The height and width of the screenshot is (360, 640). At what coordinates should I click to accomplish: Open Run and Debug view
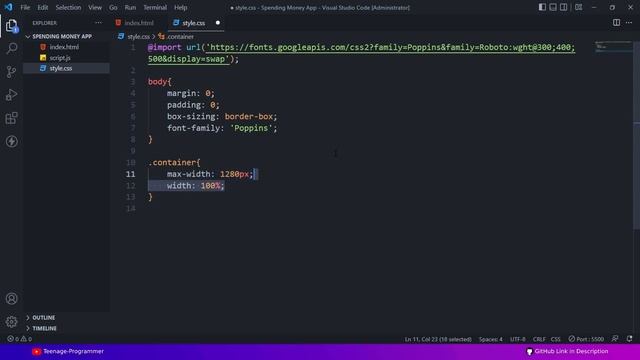click(x=11, y=95)
